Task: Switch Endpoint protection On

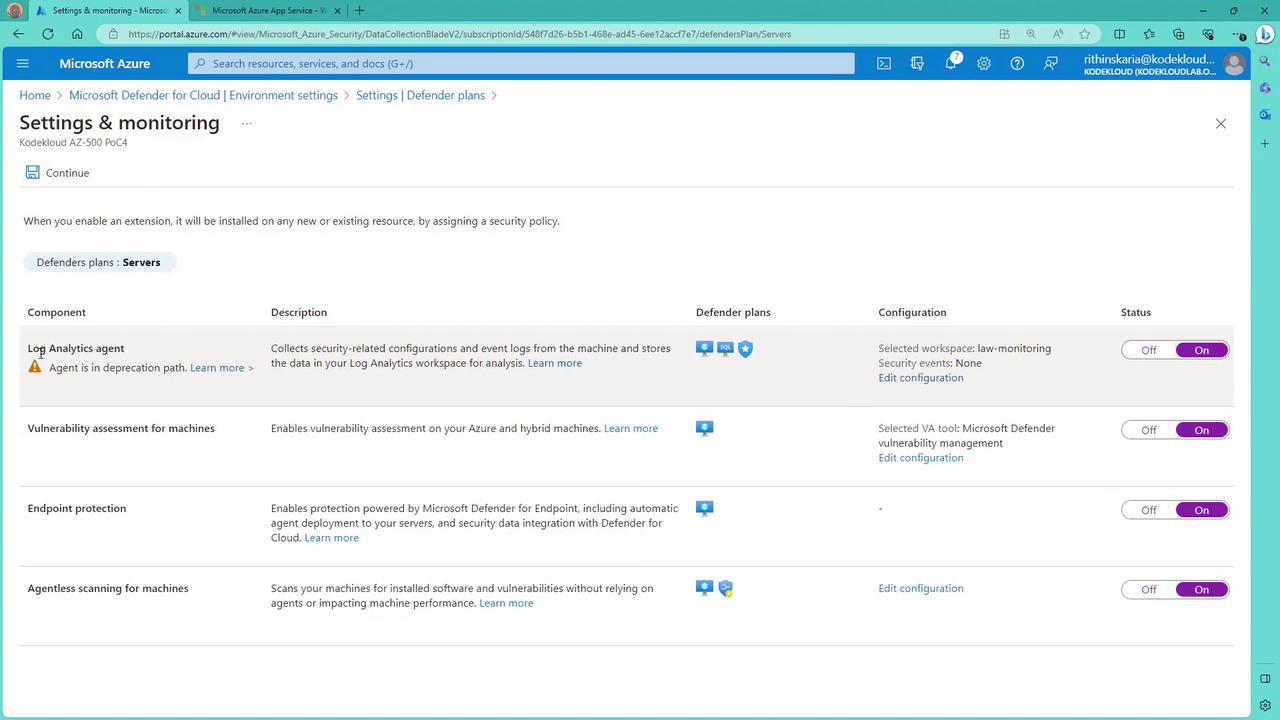Action: 1201,510
